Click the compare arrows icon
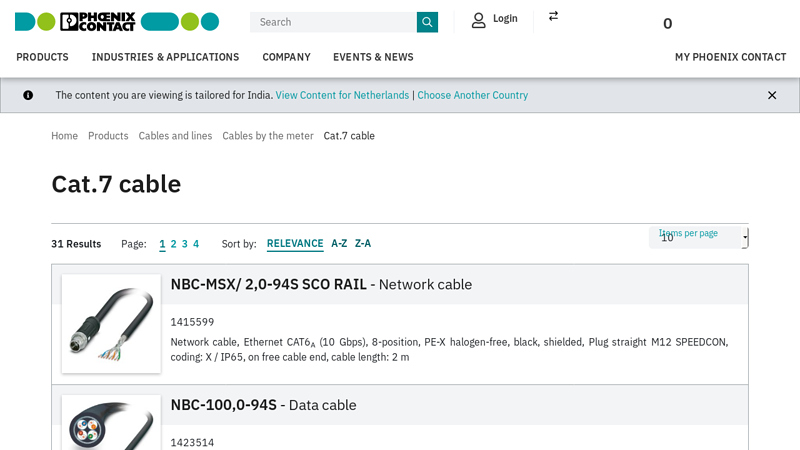800x450 pixels. (x=553, y=16)
